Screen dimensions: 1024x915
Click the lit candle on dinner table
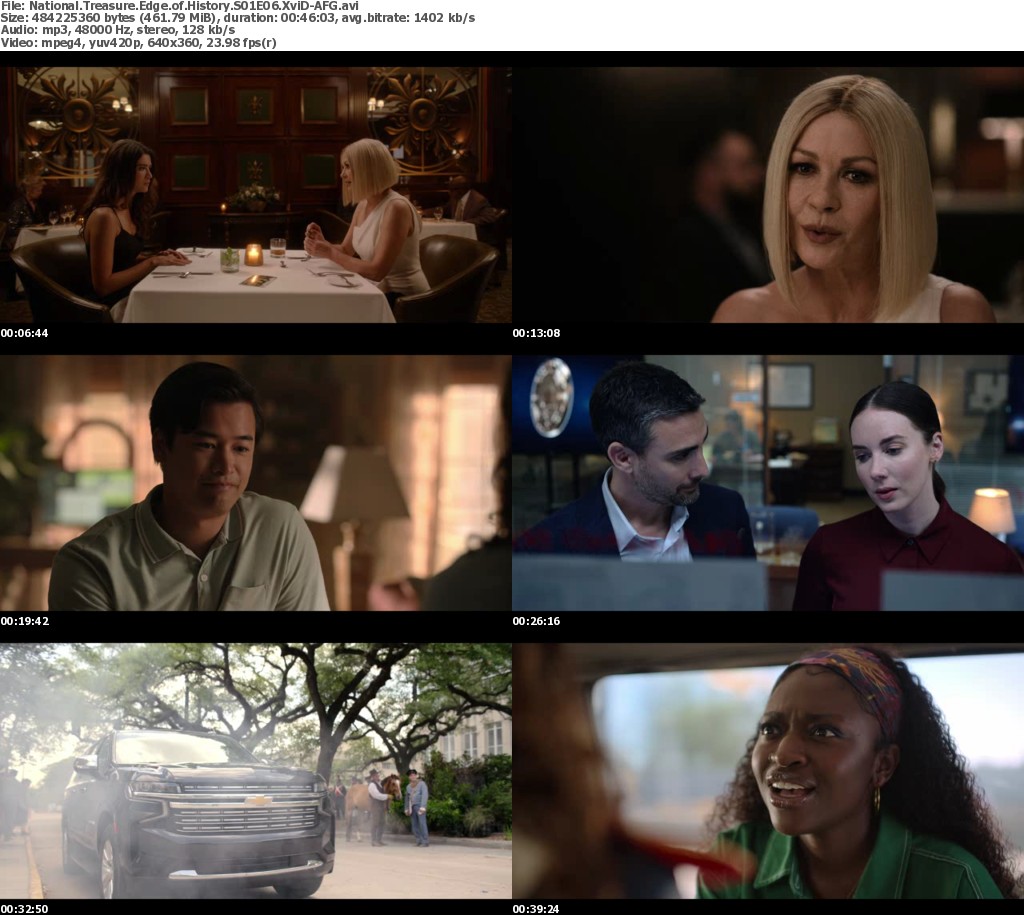point(253,255)
